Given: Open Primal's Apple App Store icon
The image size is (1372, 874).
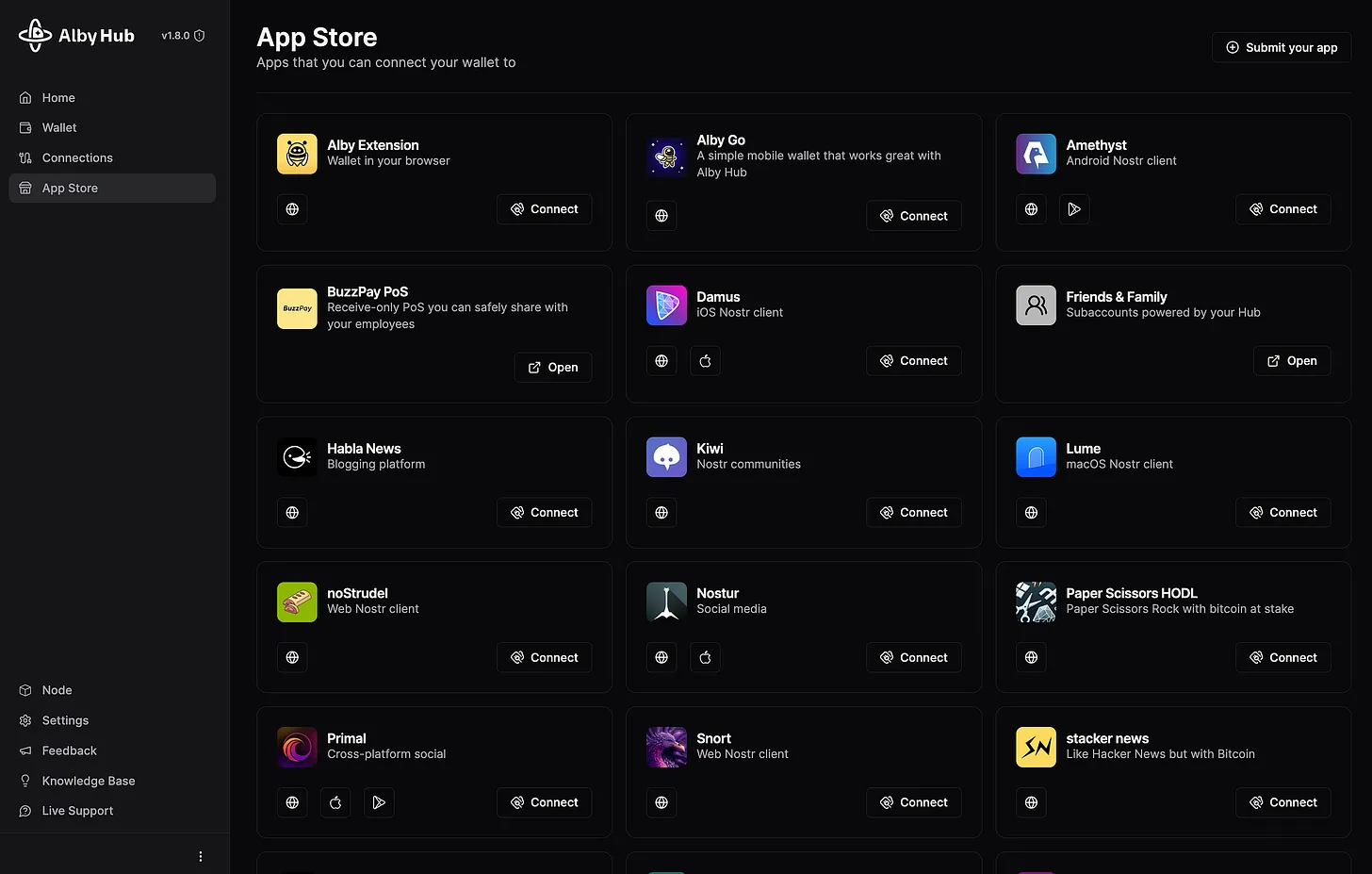Looking at the screenshot, I should pos(335,802).
